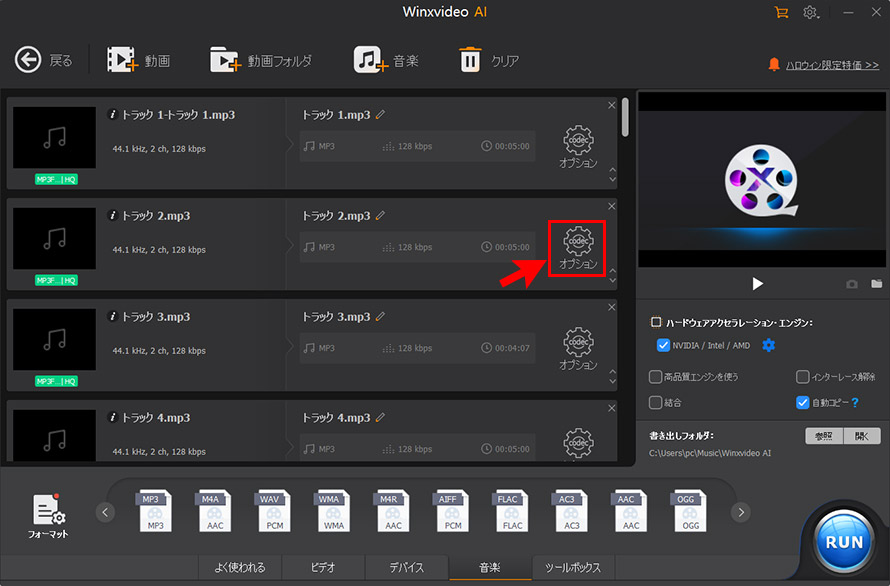This screenshot has height=586, width=890.
Task: Switch to the ビデオ tab
Action: (323, 567)
